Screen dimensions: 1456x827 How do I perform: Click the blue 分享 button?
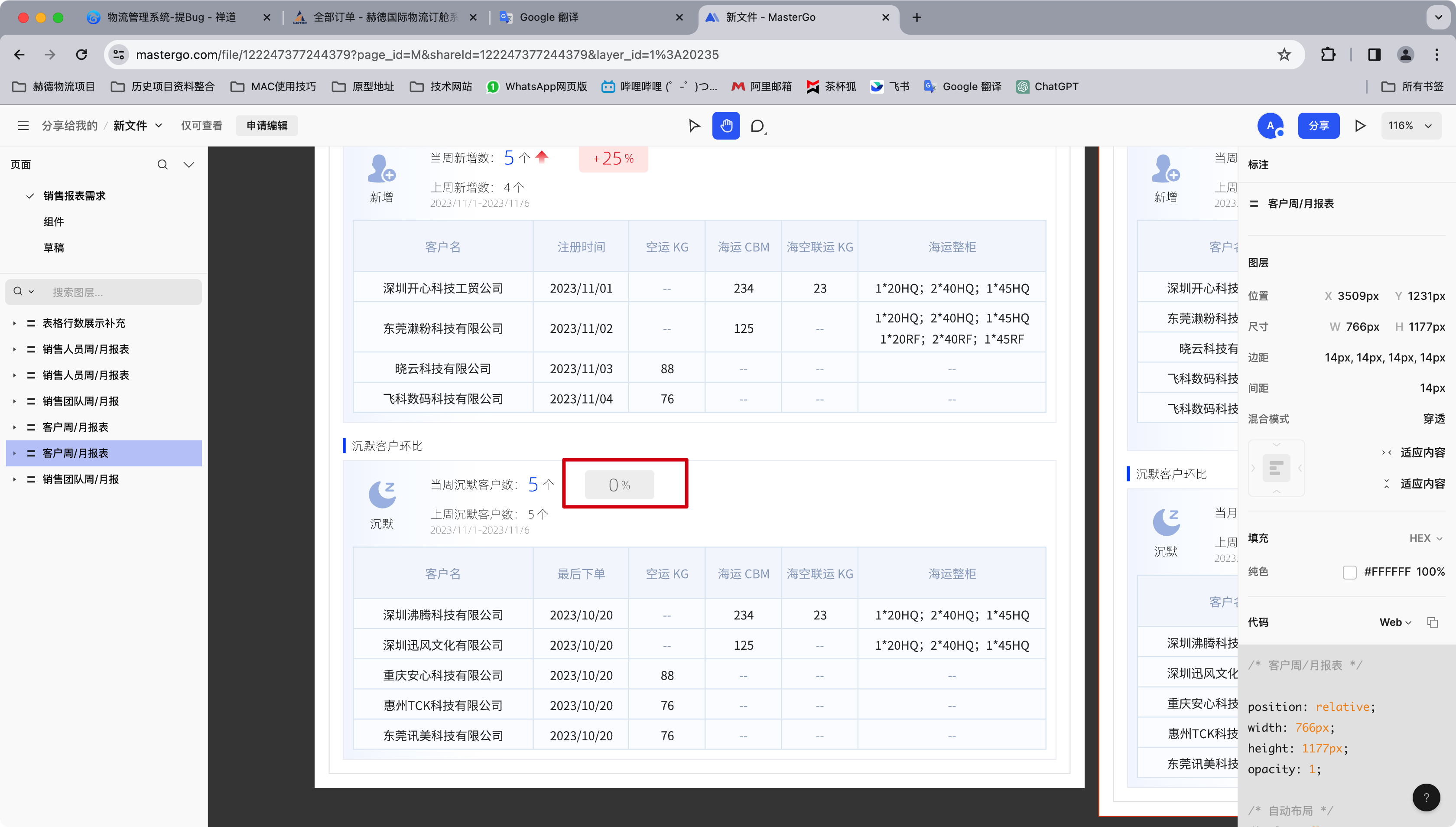point(1318,126)
